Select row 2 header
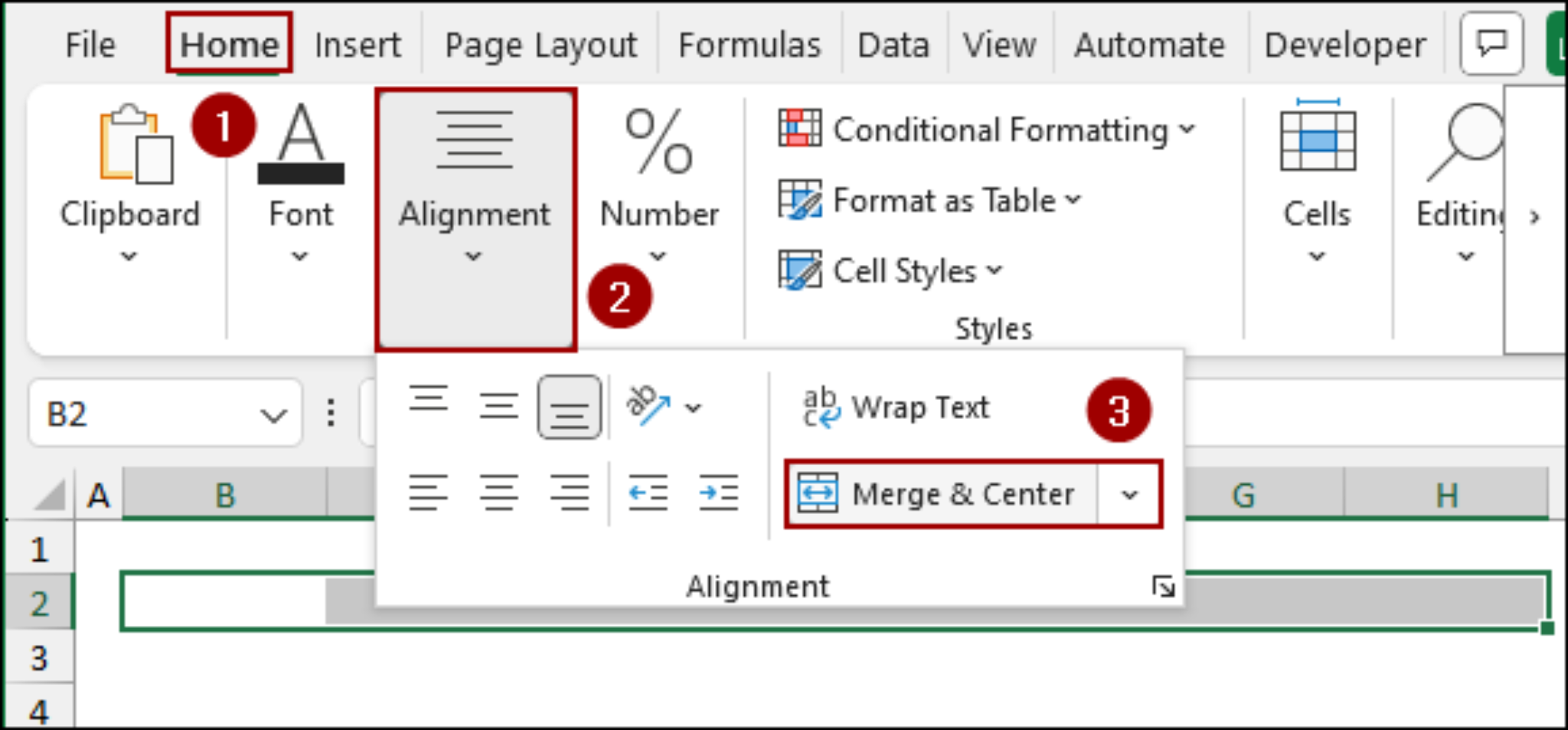This screenshot has height=730, width=1568. click(x=39, y=603)
